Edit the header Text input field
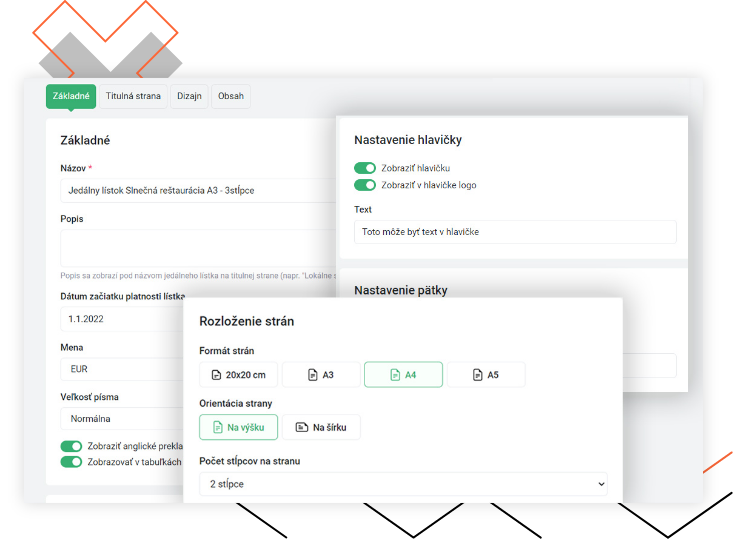The image size is (734, 540). (515, 232)
